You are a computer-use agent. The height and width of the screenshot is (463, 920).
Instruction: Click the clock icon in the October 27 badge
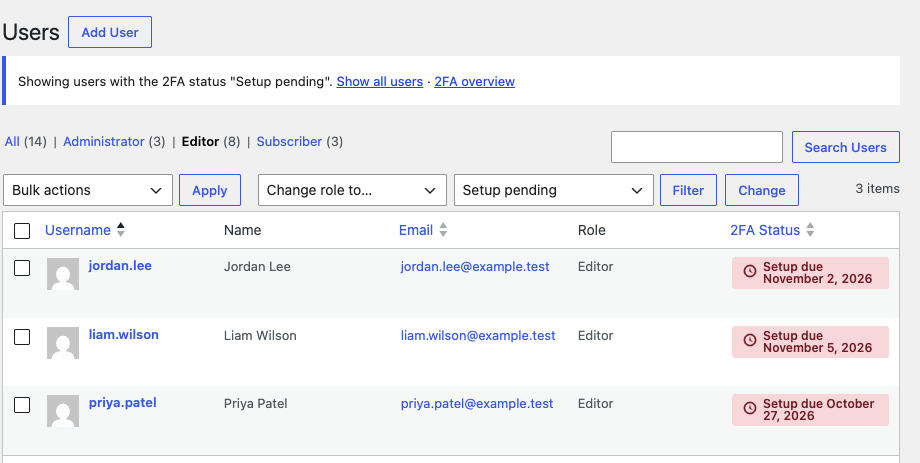click(749, 408)
